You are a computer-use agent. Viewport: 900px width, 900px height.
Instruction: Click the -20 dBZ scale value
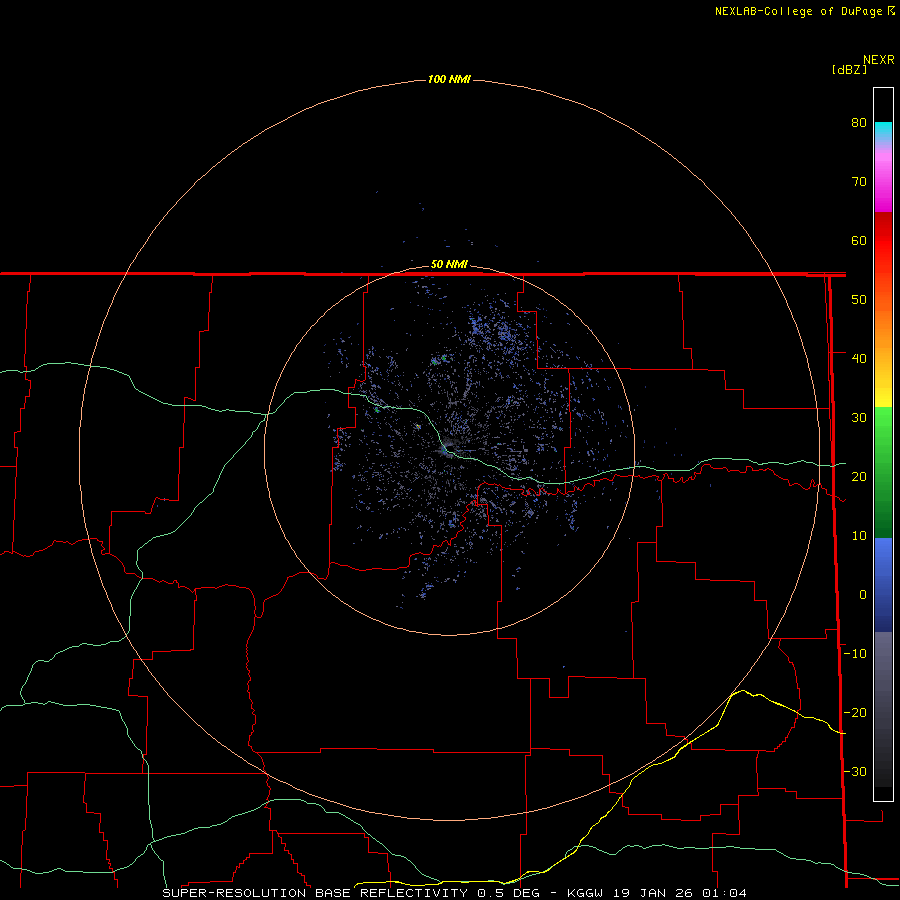(x=855, y=712)
